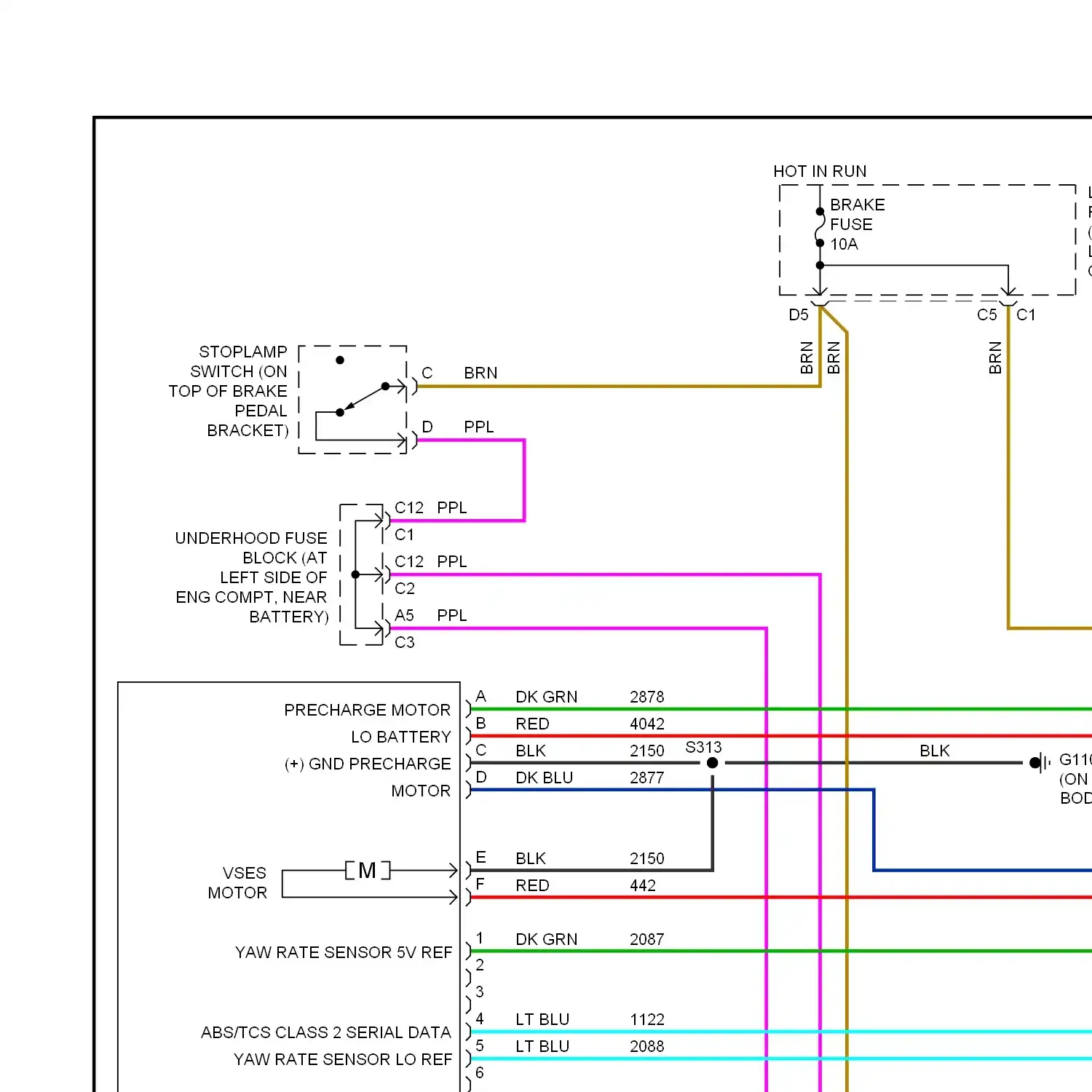Select the C3 connector label
The height and width of the screenshot is (1092, 1092).
pyautogui.click(x=405, y=642)
